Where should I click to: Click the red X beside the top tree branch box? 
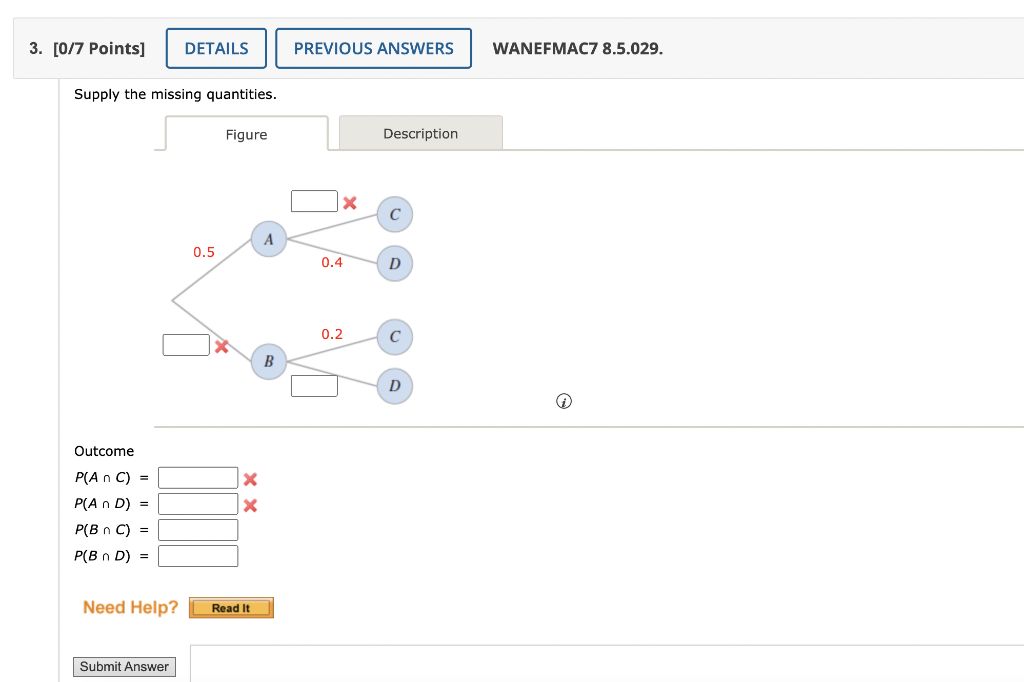click(x=349, y=201)
